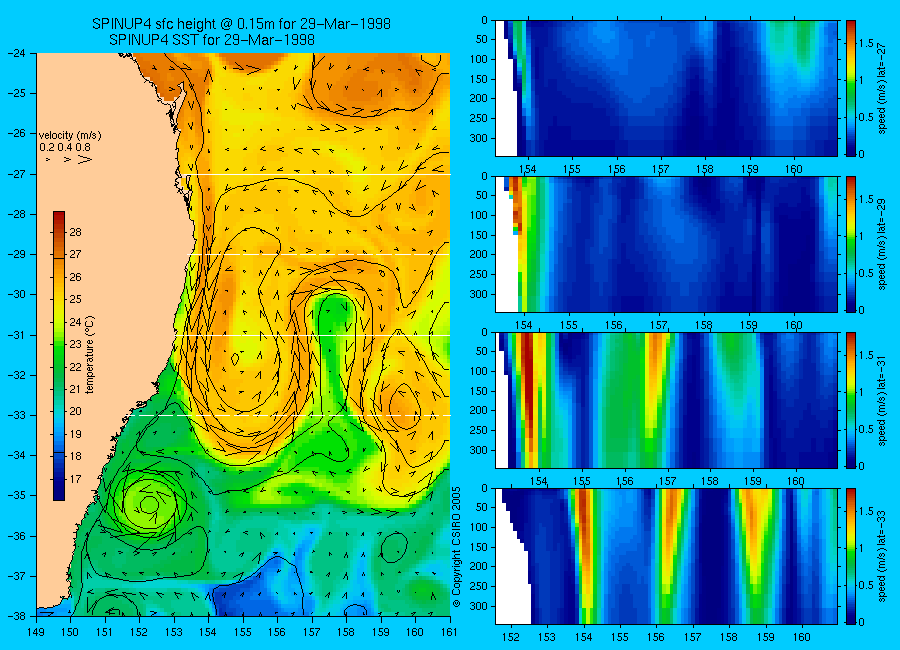Select the "velocity (m/s)" legend label

pos(70,136)
